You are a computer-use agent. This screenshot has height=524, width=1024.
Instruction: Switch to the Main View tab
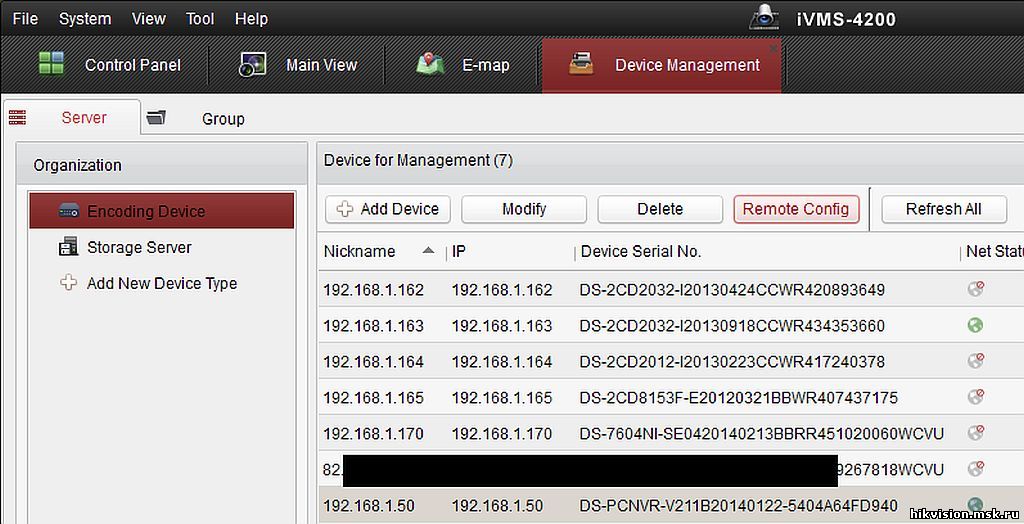(297, 65)
